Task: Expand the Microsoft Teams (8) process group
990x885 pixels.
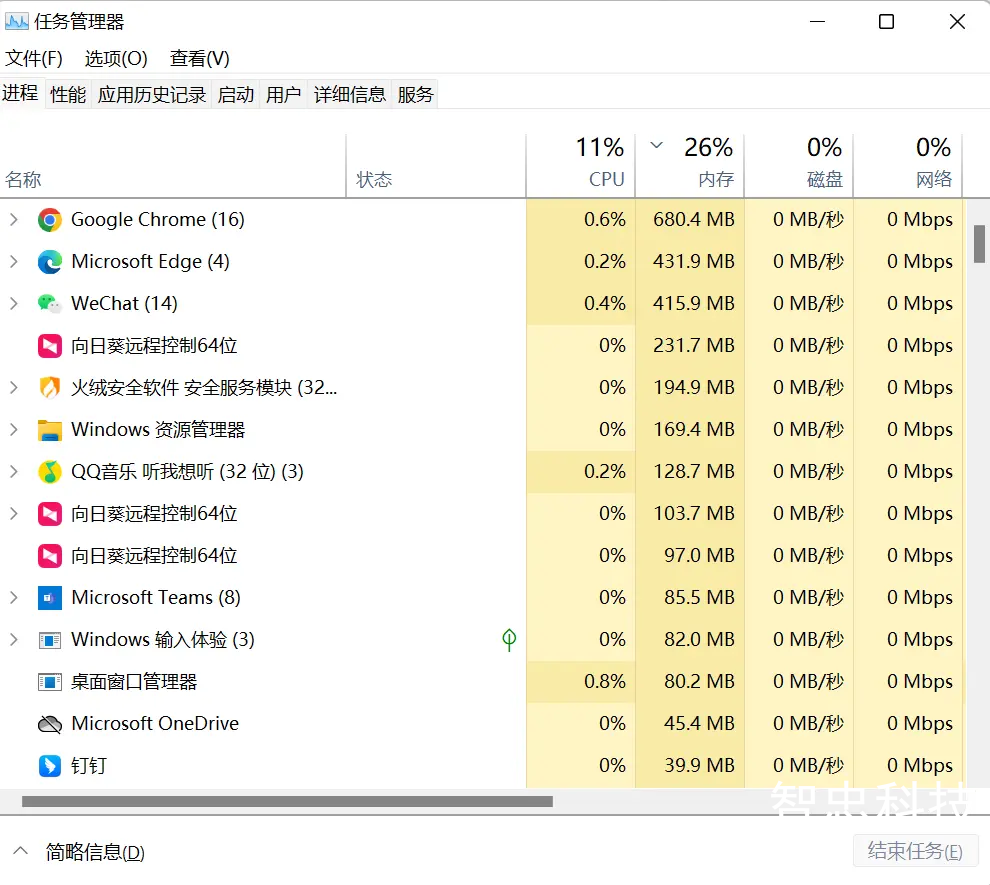Action: point(14,598)
